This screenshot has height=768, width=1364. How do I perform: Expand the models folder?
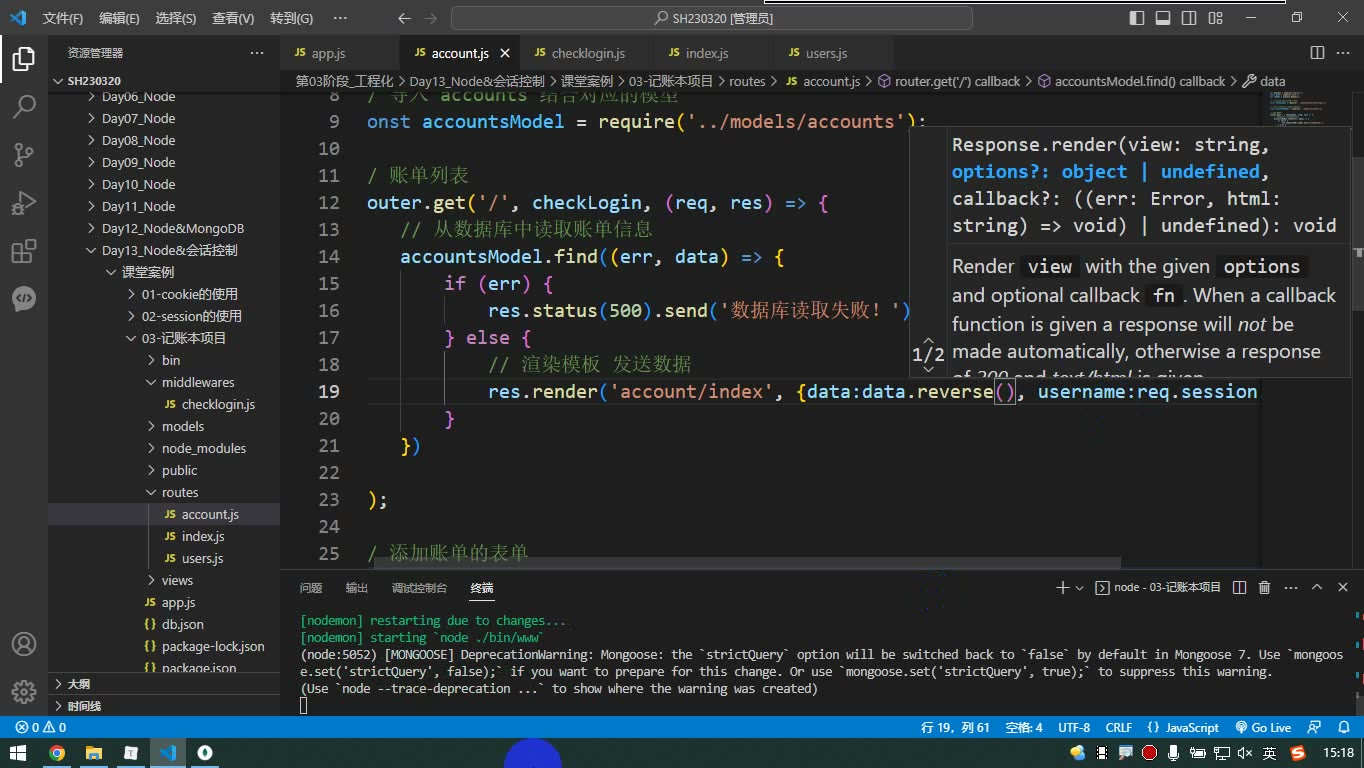pos(183,426)
